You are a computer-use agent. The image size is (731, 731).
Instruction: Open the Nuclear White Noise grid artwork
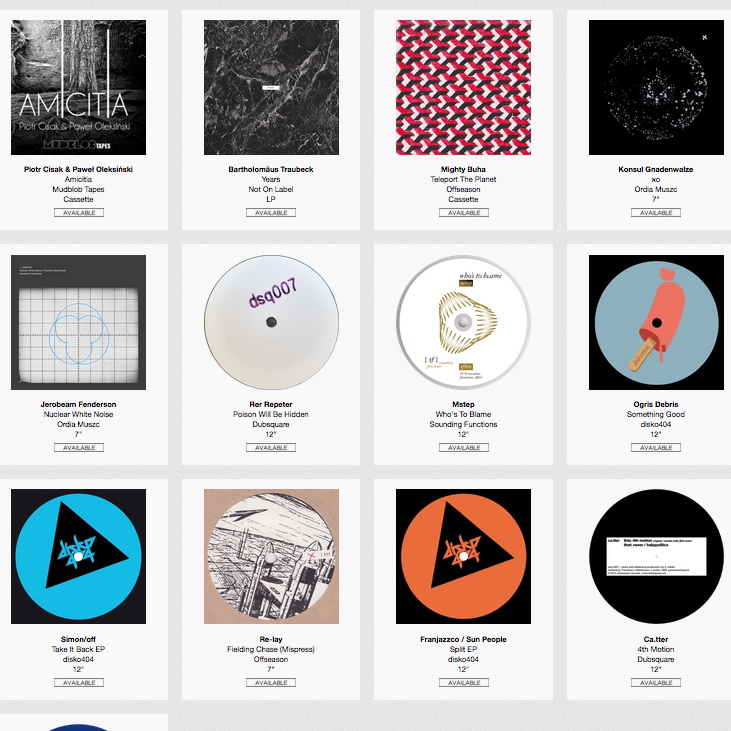point(78,322)
